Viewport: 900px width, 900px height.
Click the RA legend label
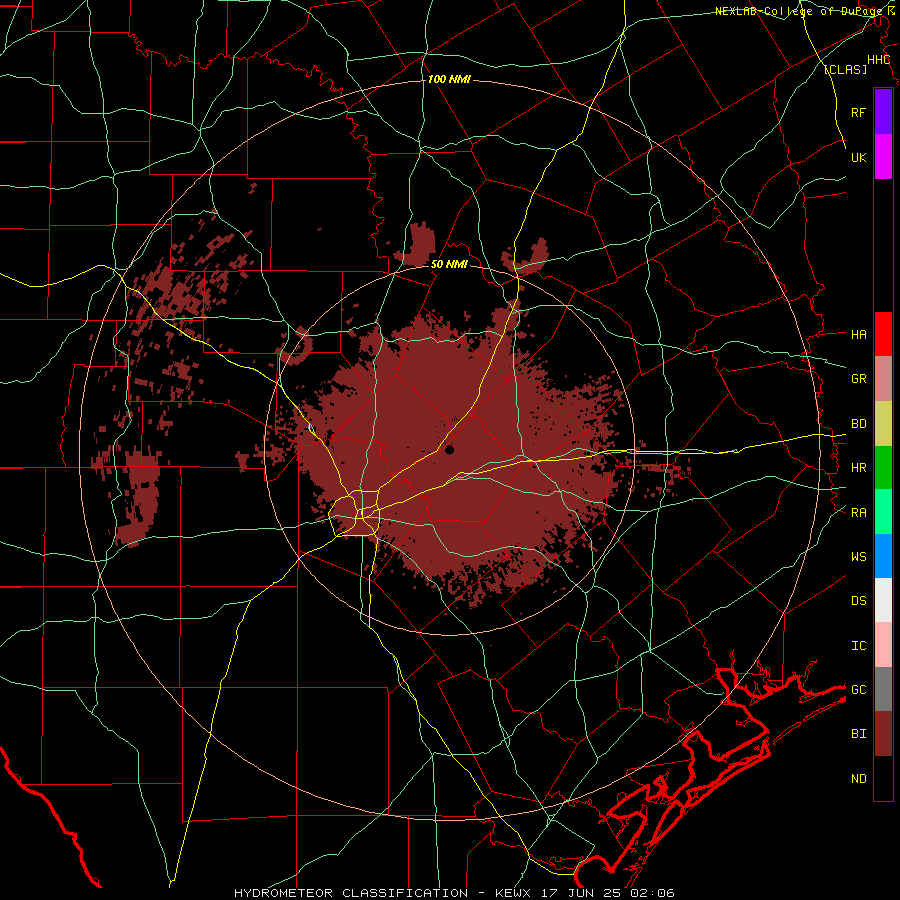[858, 513]
